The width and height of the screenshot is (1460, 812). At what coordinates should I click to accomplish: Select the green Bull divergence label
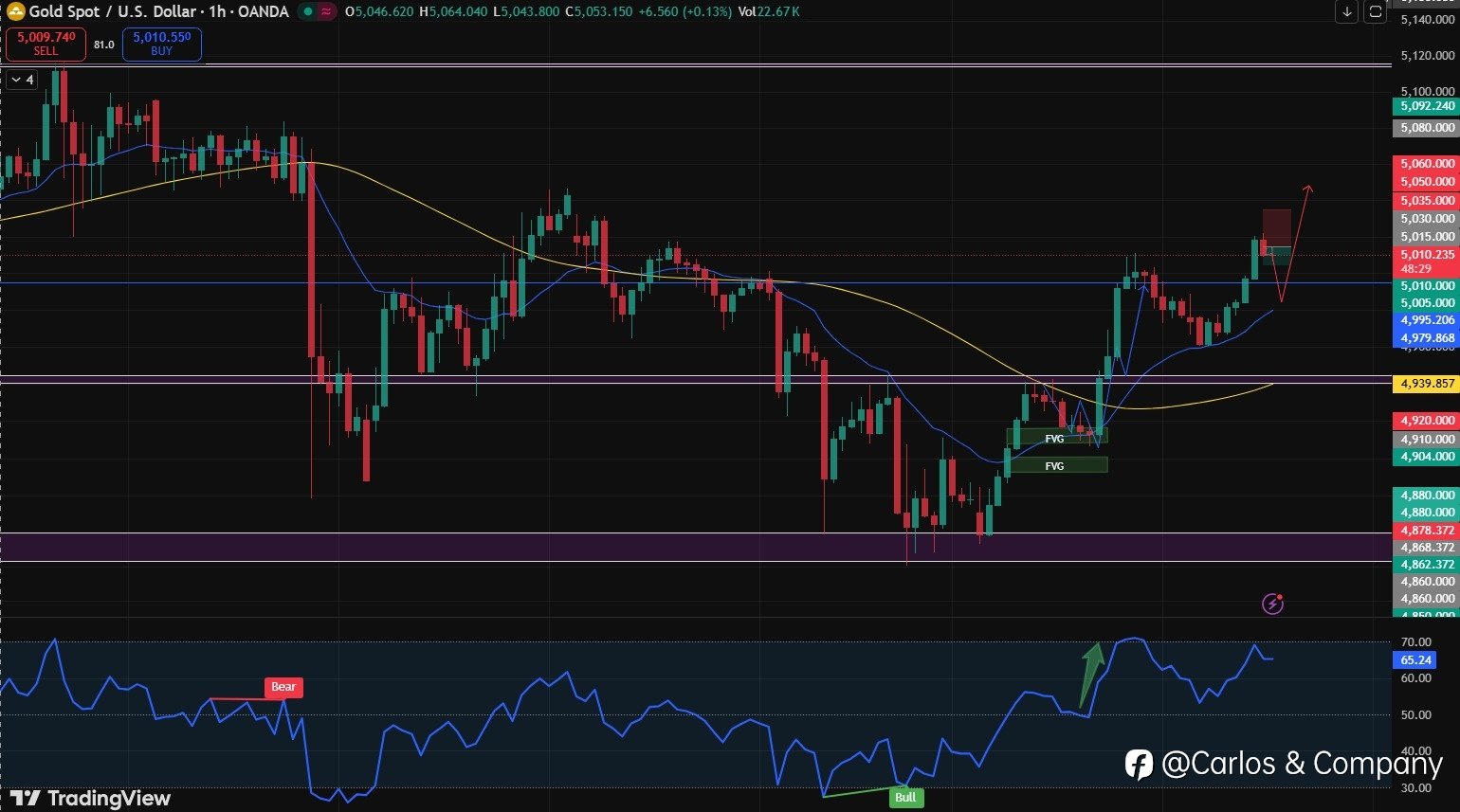click(905, 797)
